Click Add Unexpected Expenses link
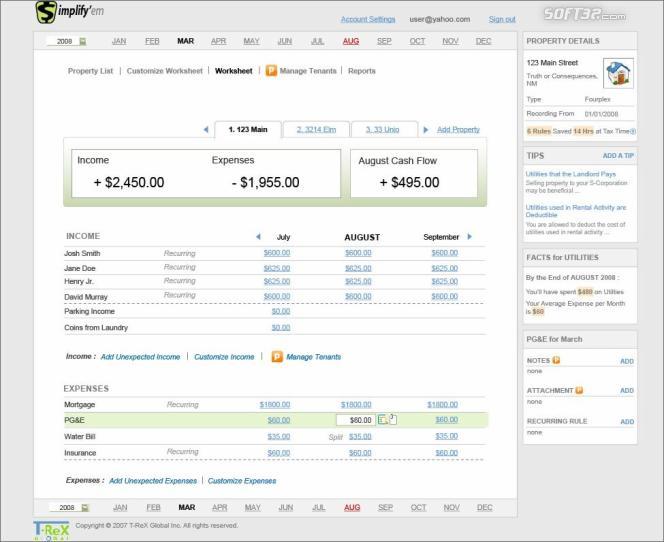Image resolution: width=664 pixels, height=542 pixels. coord(153,481)
